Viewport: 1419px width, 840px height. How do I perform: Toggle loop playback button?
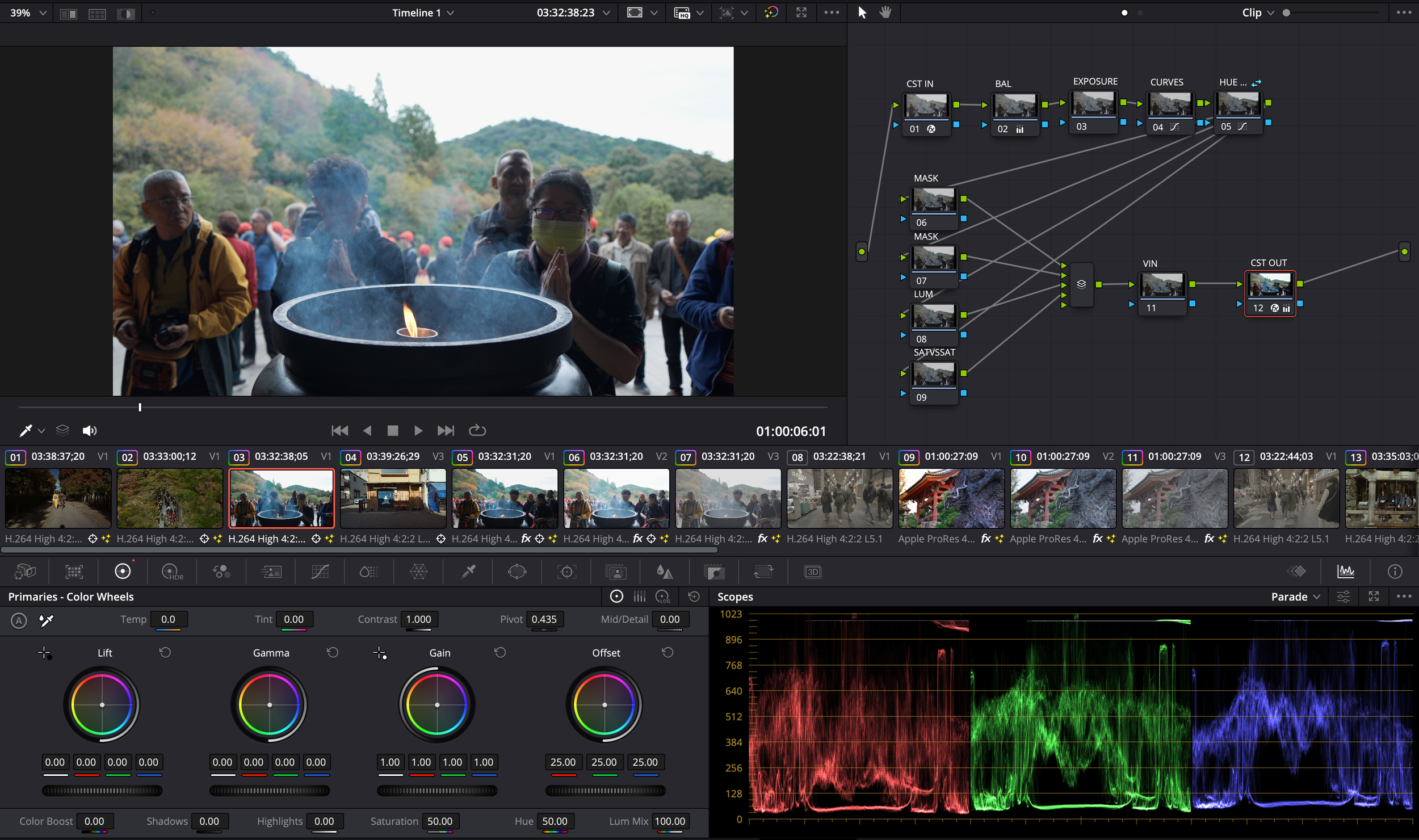[477, 431]
